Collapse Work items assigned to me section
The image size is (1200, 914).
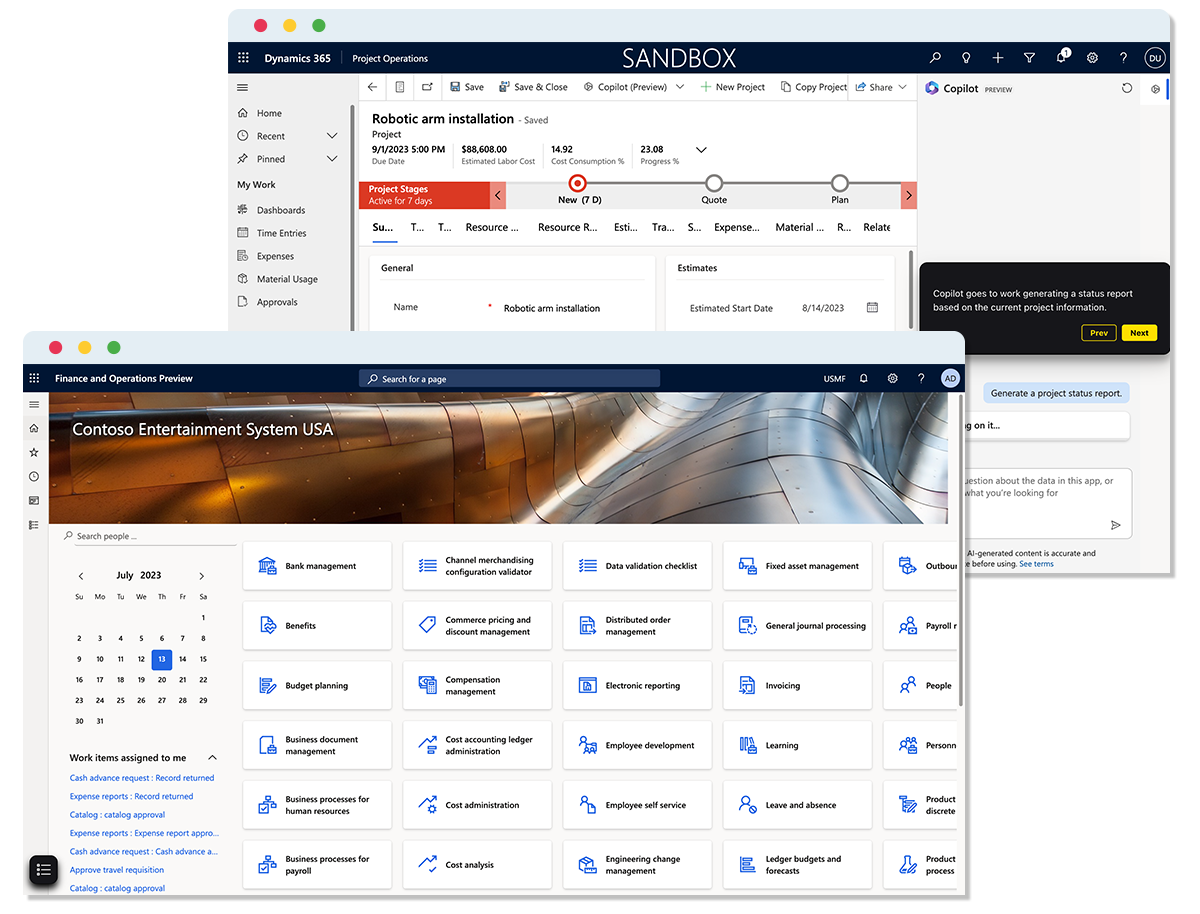point(212,758)
